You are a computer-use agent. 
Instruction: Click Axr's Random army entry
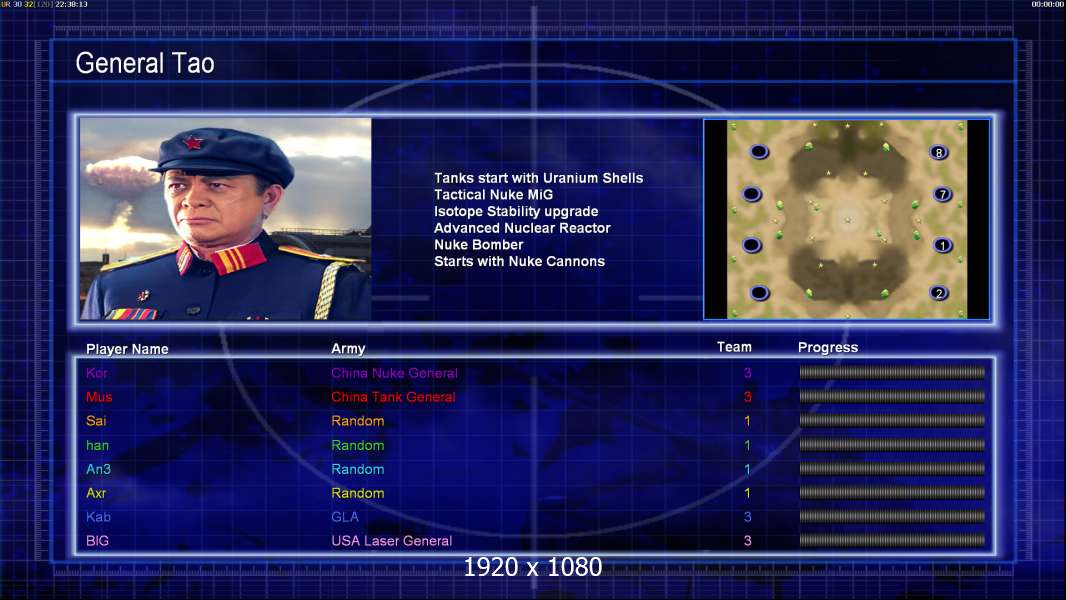358,493
